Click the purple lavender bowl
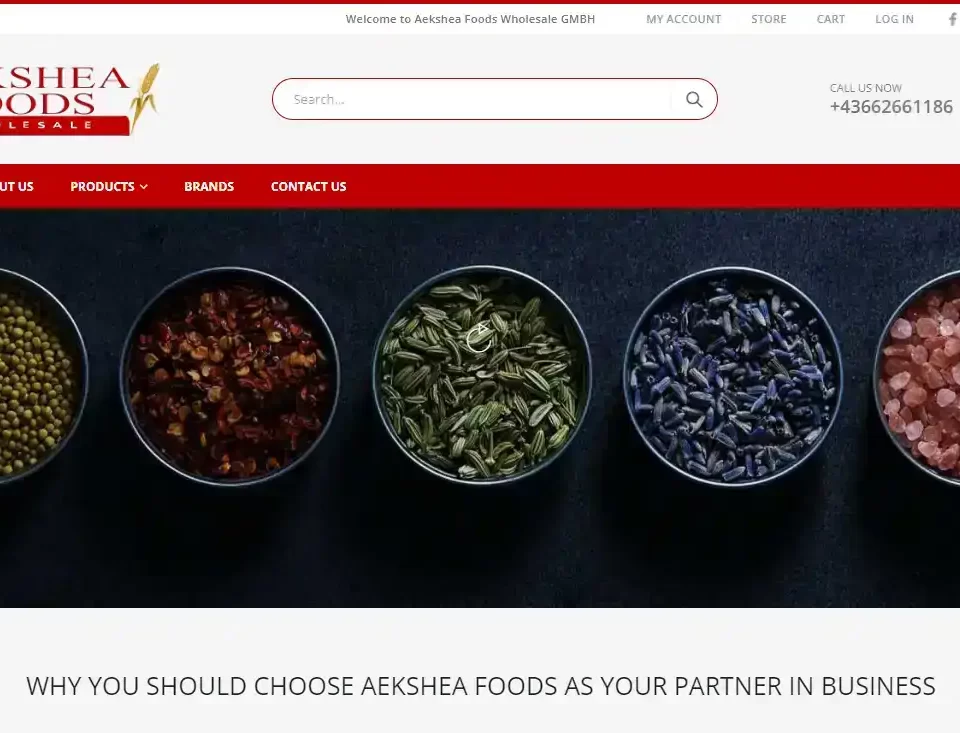 (x=733, y=376)
